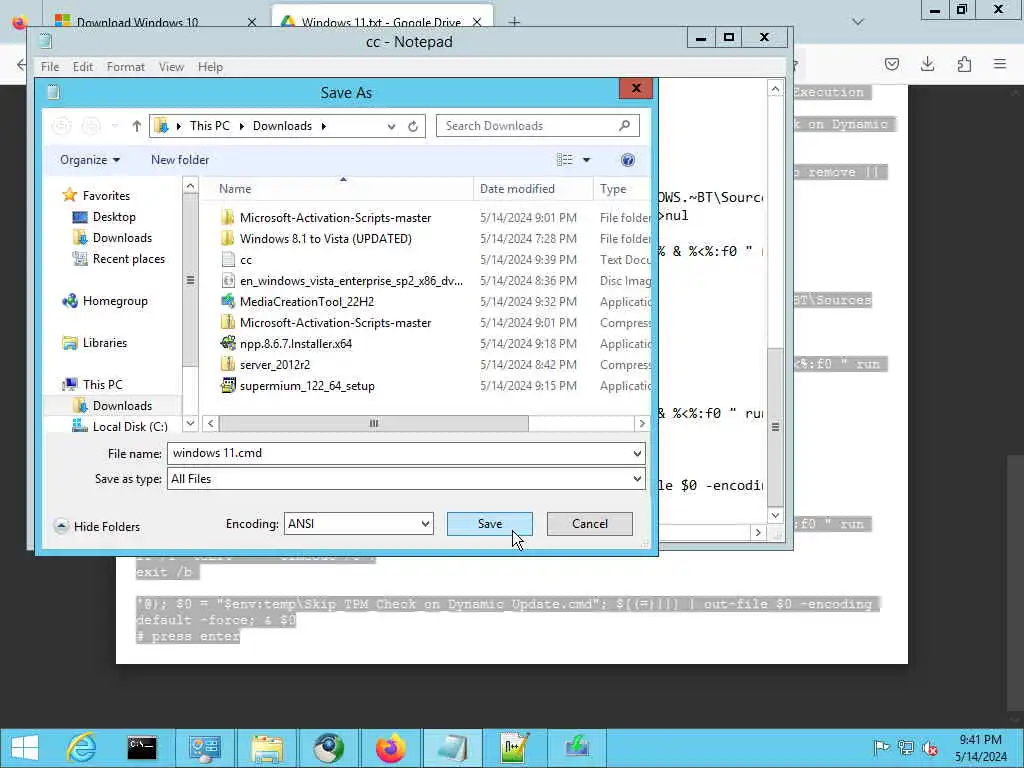This screenshot has height=768, width=1024.
Task: Open Notepad++ from taskbar
Action: point(513,748)
